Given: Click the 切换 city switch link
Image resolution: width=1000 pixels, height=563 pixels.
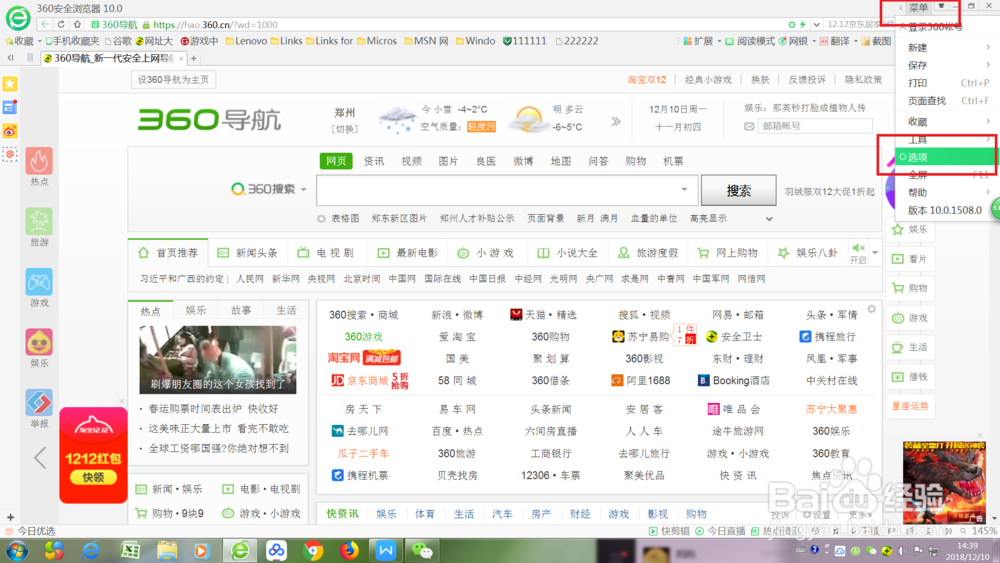Looking at the screenshot, I should [x=344, y=129].
